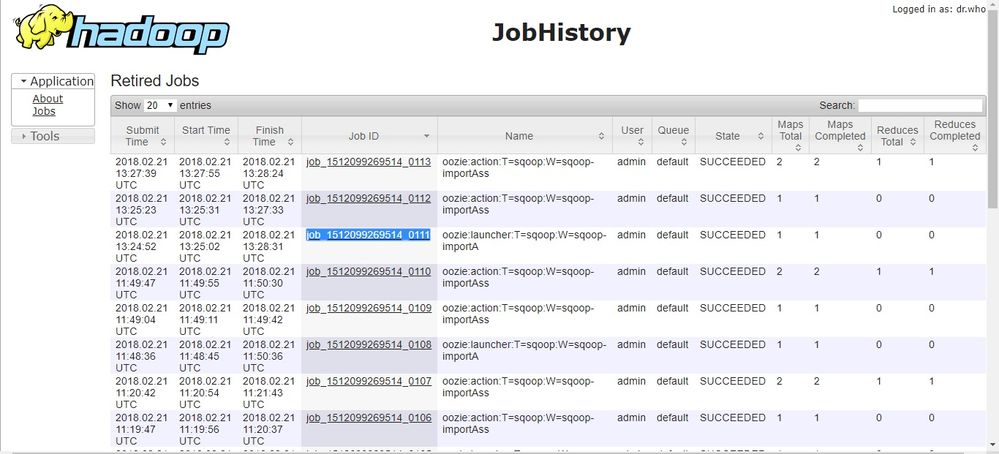Click submit time 2018.02.21 13:27:39 UTC cell

[x=141, y=173]
